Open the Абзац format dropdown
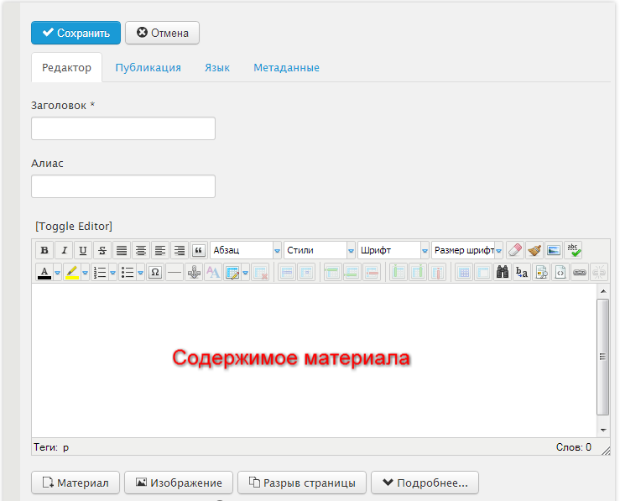 point(246,250)
